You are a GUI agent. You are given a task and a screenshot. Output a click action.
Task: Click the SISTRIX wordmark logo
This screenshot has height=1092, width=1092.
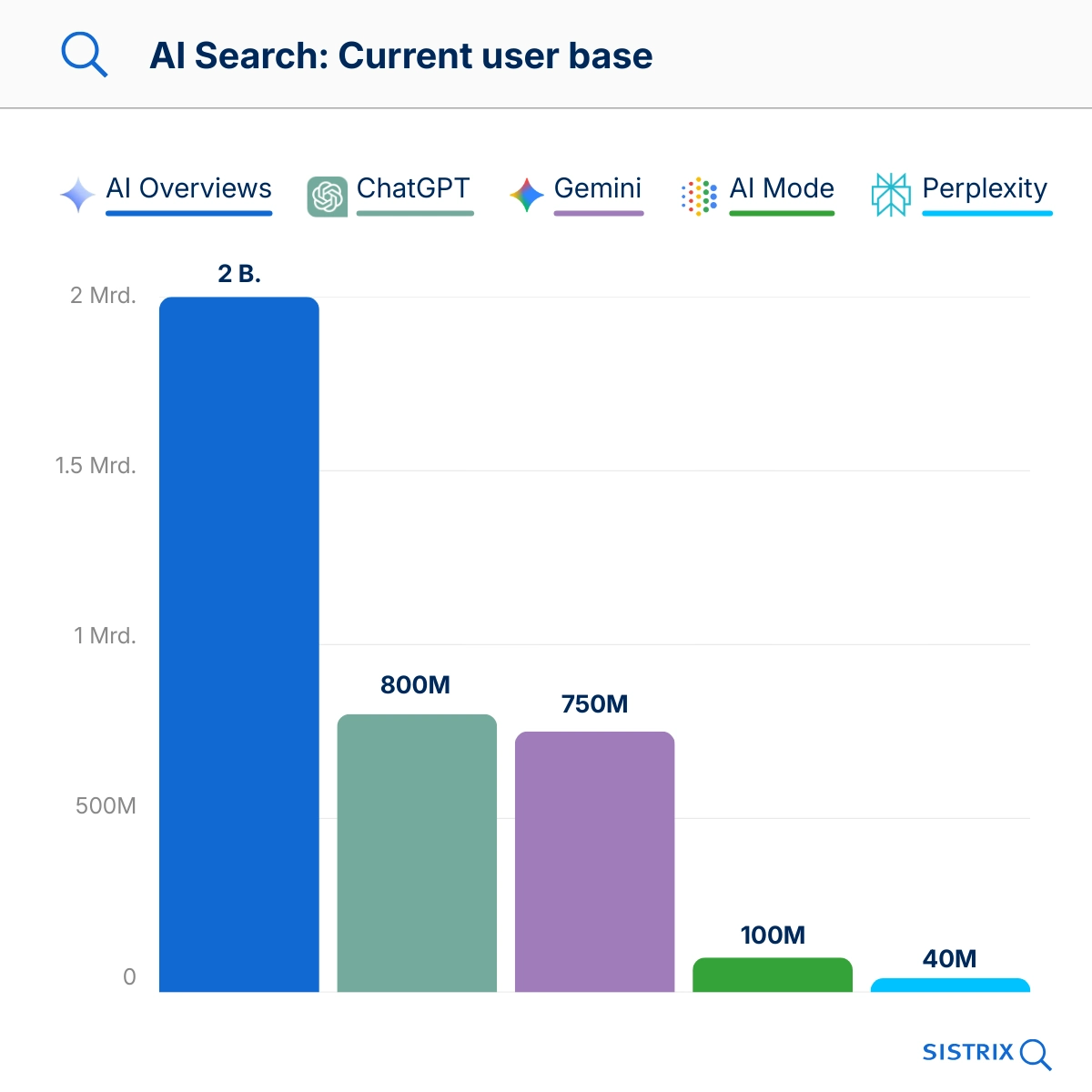969,1053
